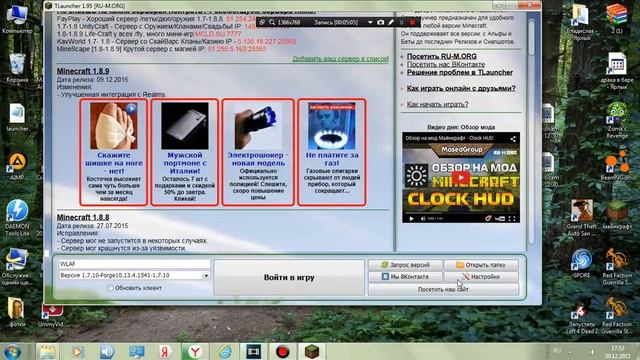Pause recording in the recorder bar
The width and height of the screenshot is (640, 360).
[402, 22]
